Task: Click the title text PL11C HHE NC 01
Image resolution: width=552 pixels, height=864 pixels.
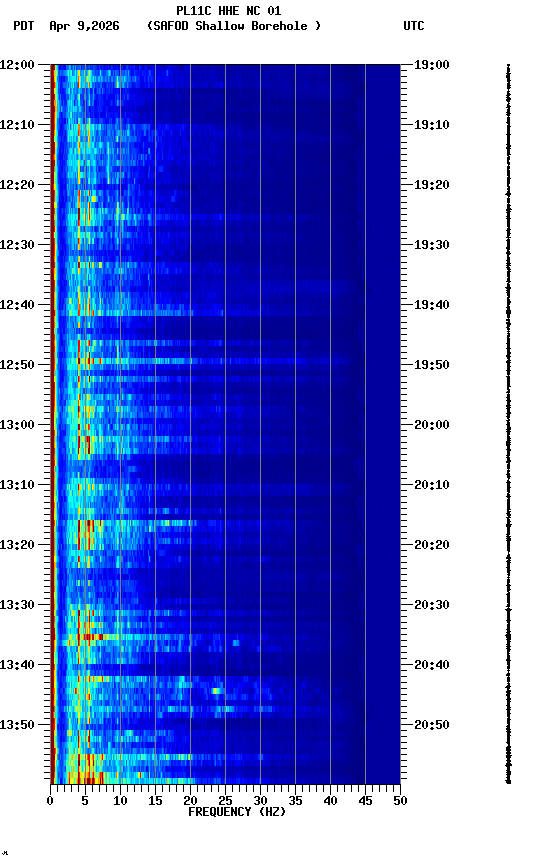Action: [229, 11]
